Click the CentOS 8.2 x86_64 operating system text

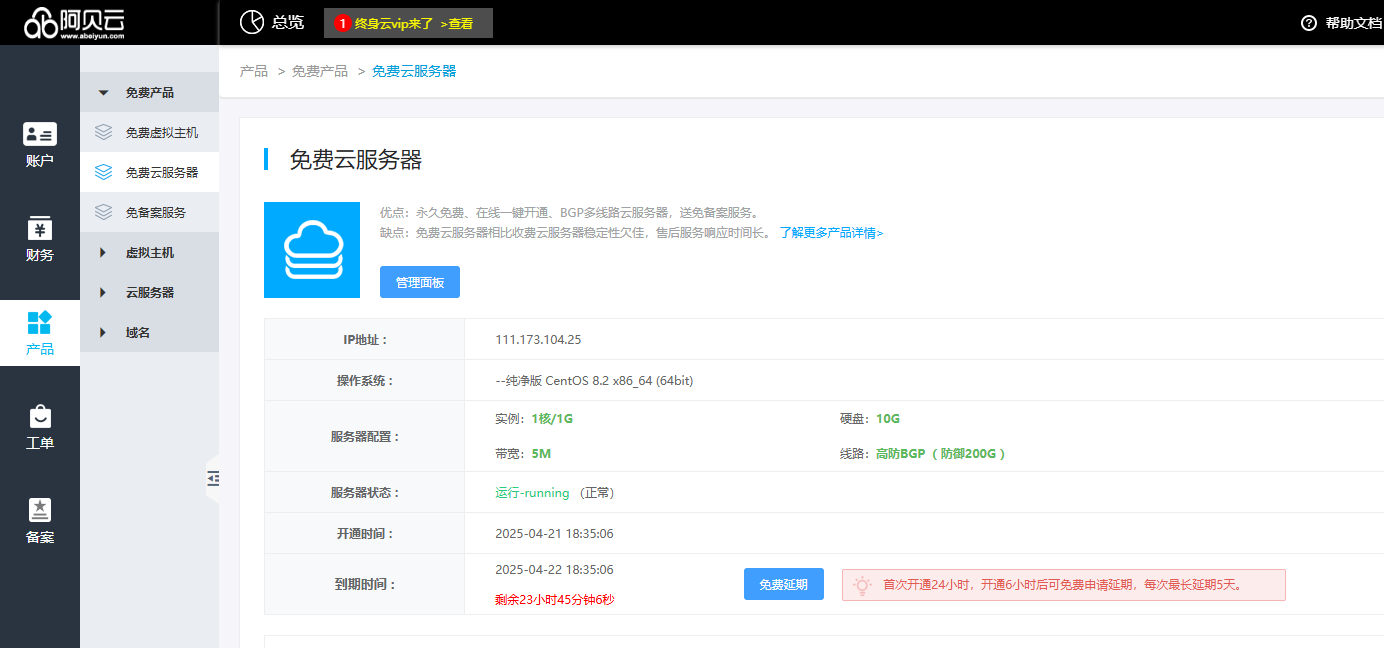(x=594, y=380)
